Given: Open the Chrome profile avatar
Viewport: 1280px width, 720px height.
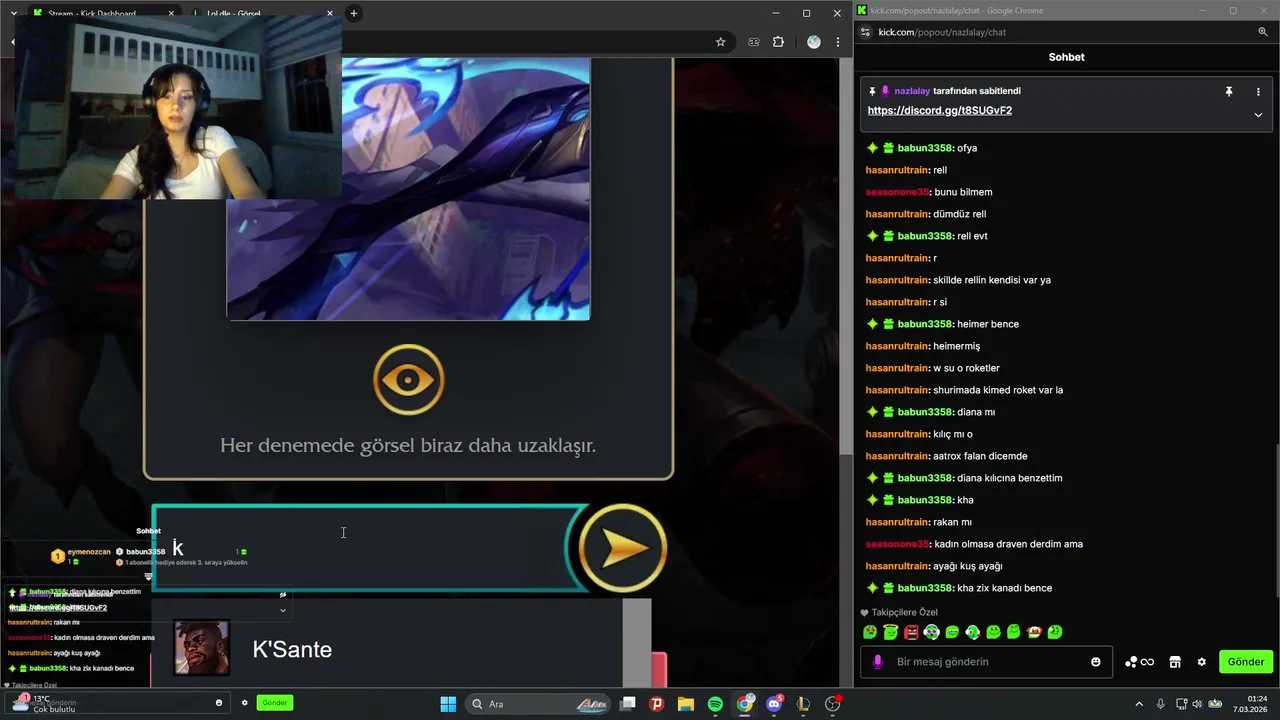Looking at the screenshot, I should pos(813,42).
